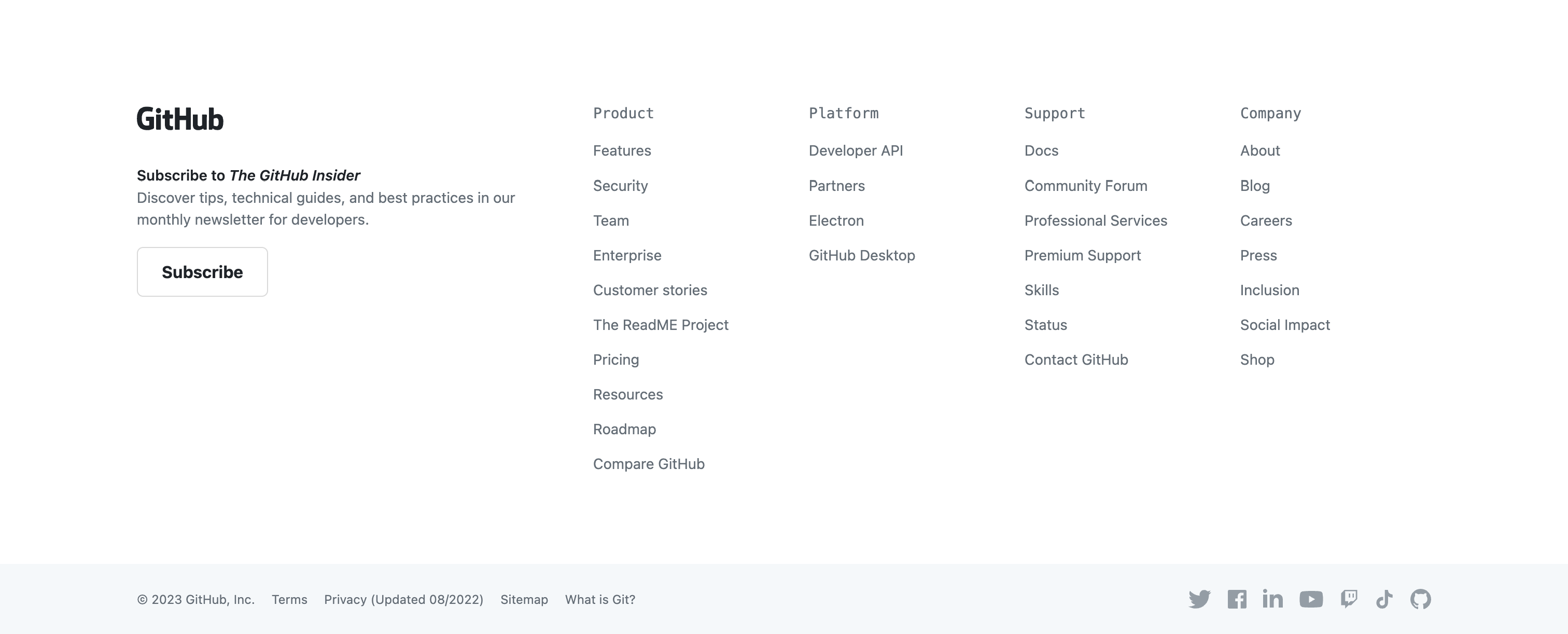
Task: Open the TikTok social icon
Action: [1384, 599]
